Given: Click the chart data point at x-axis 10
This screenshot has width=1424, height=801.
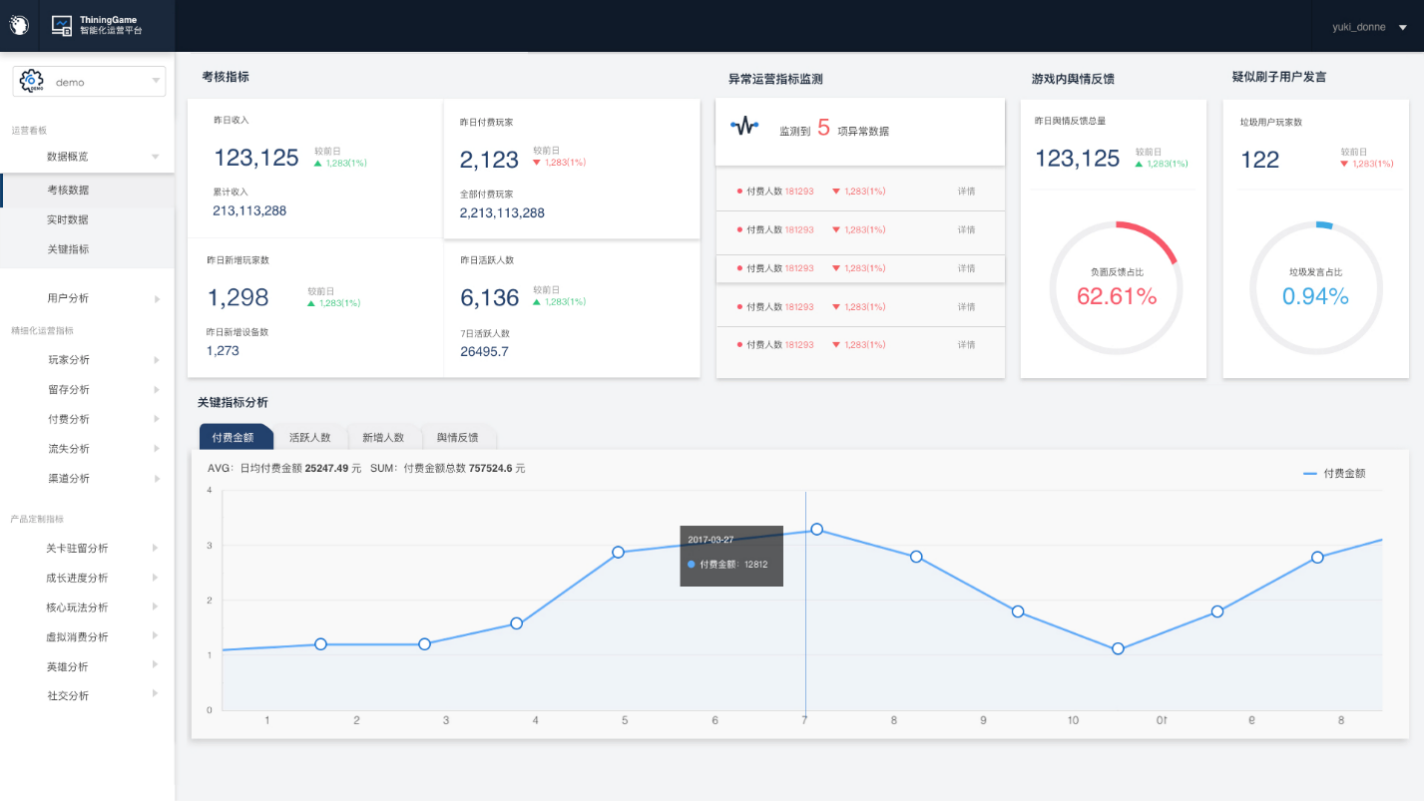Looking at the screenshot, I should click(x=1118, y=649).
